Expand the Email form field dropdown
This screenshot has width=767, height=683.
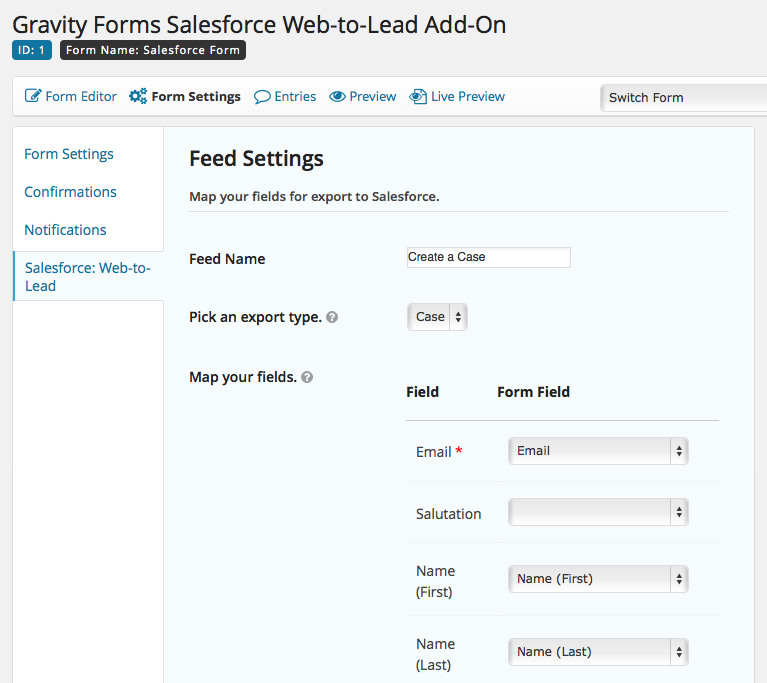pyautogui.click(x=598, y=451)
